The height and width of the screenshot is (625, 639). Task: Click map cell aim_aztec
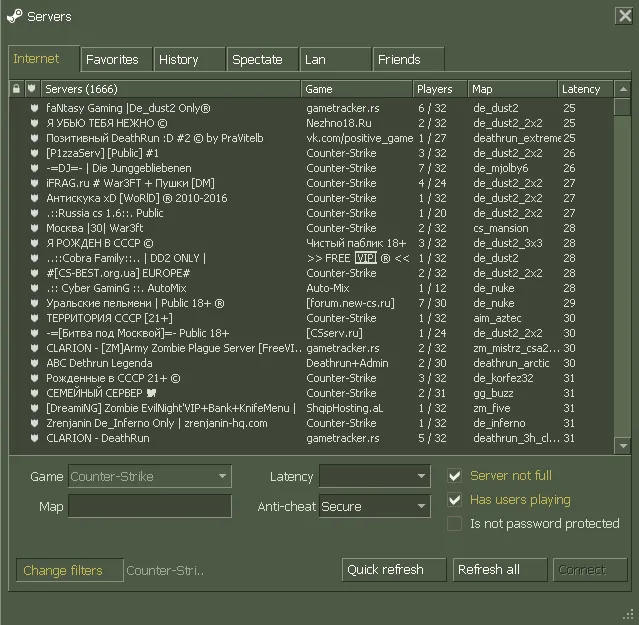pos(497,318)
